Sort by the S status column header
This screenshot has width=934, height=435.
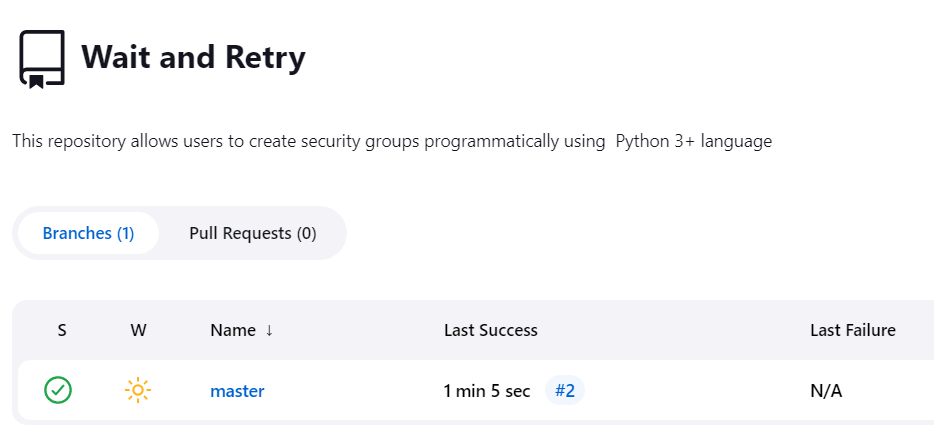62,330
